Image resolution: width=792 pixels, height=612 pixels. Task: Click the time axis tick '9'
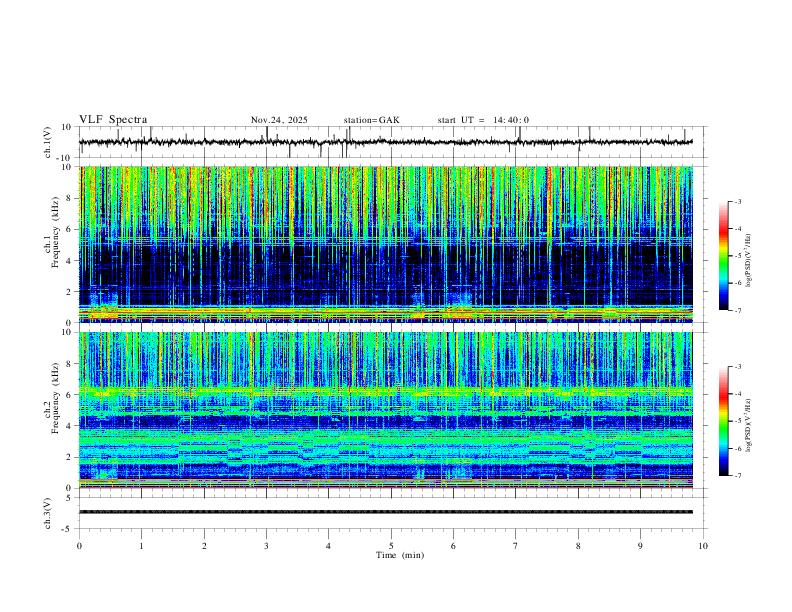tap(640, 546)
